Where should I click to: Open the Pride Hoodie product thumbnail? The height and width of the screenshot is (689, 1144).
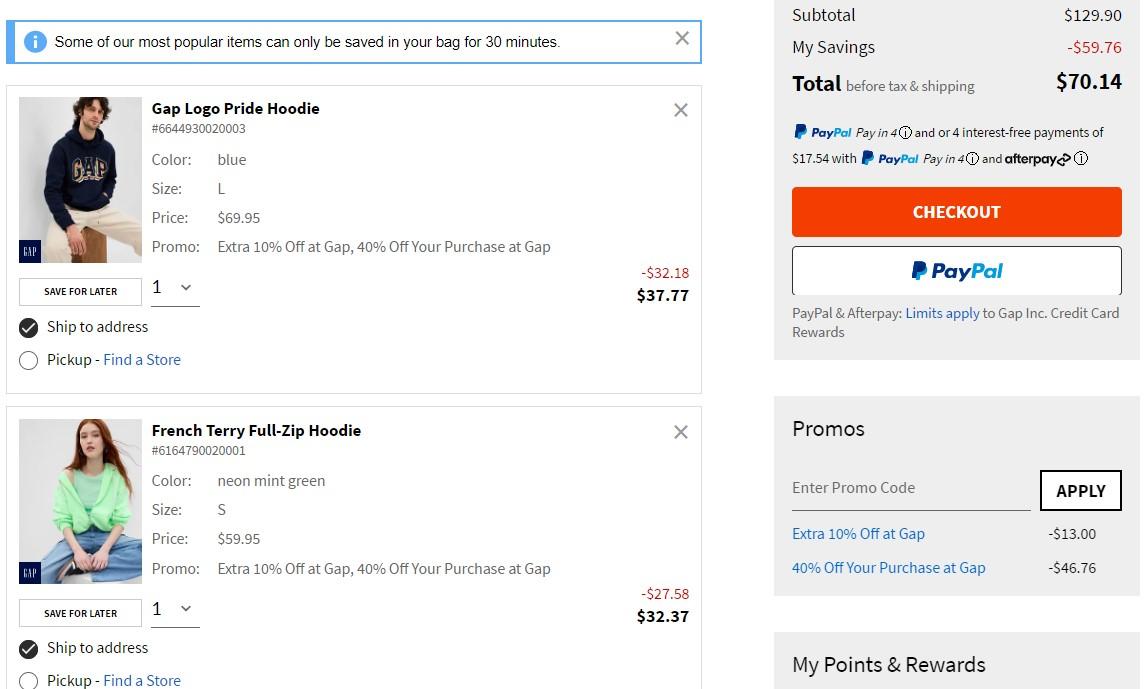(80, 180)
